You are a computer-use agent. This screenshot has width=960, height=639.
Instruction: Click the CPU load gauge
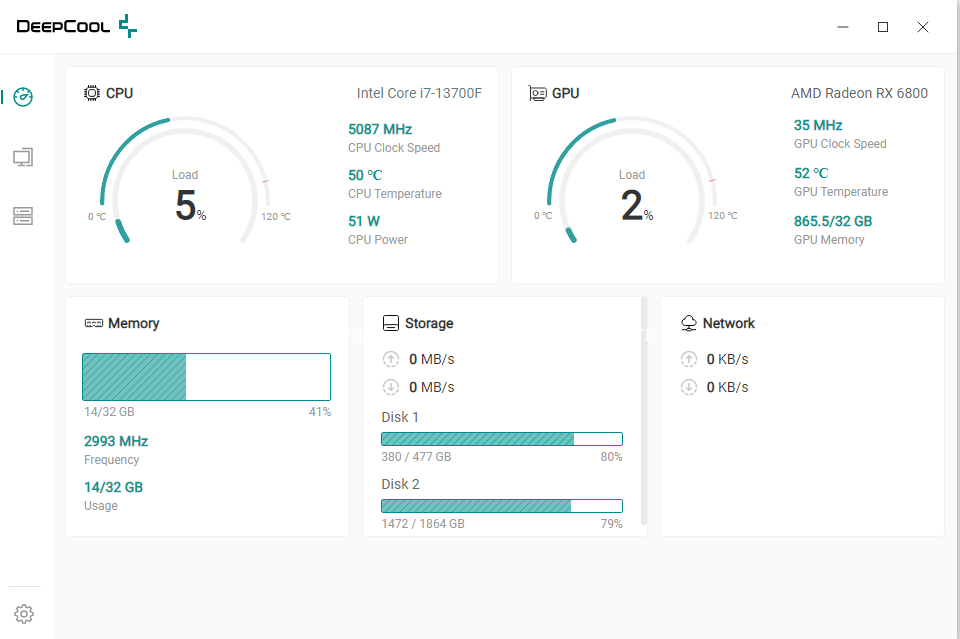pyautogui.click(x=184, y=181)
